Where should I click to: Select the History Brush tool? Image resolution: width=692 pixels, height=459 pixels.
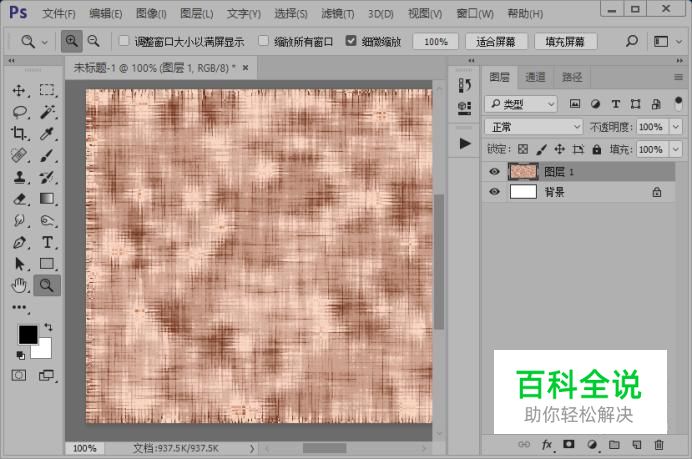(47, 177)
